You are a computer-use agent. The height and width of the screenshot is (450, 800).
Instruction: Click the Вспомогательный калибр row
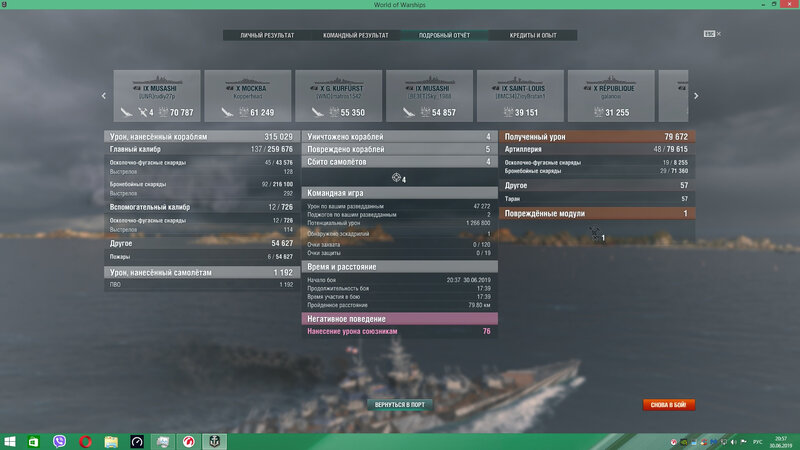(202, 207)
